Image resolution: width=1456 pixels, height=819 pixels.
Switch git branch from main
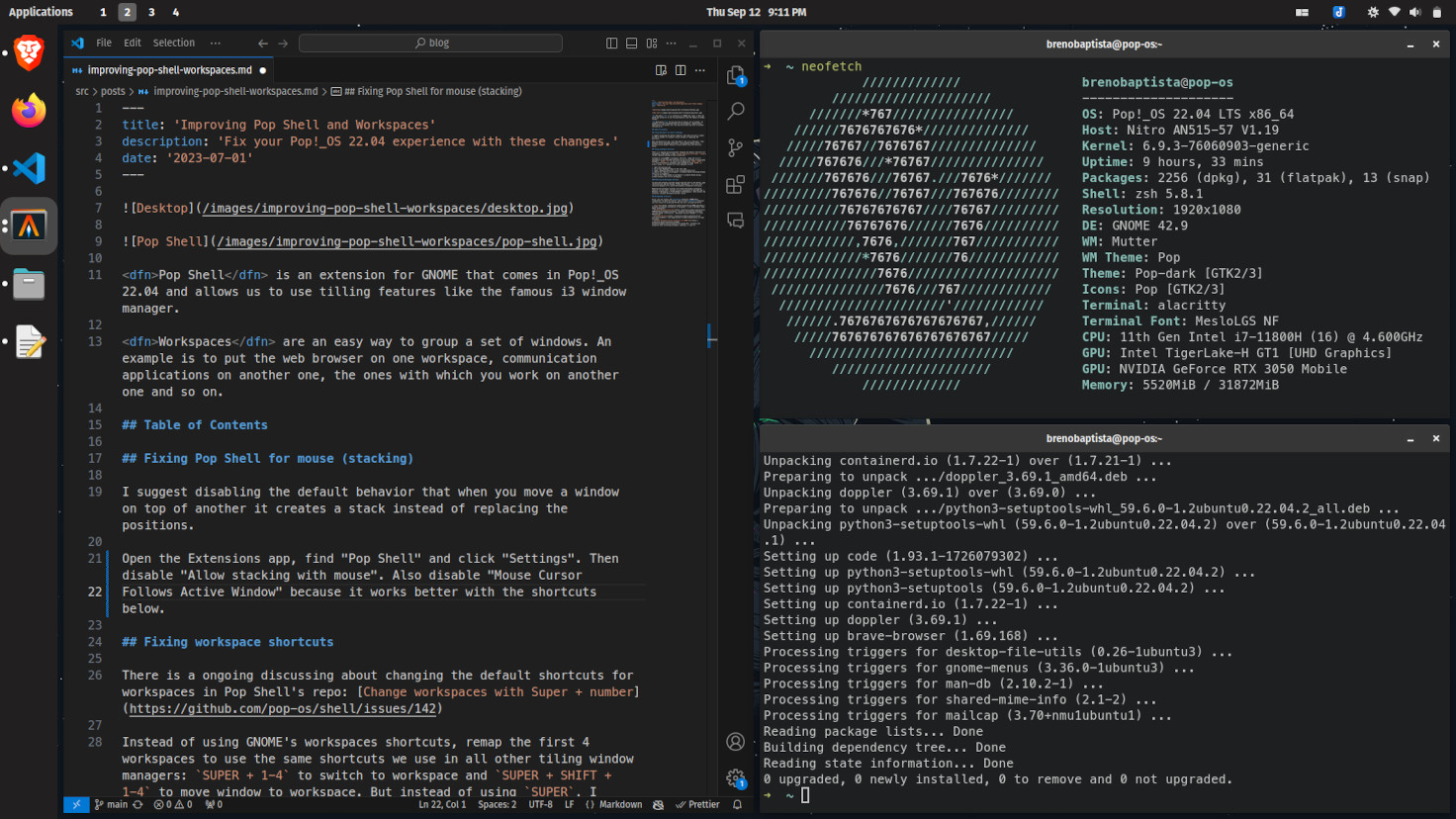111,805
